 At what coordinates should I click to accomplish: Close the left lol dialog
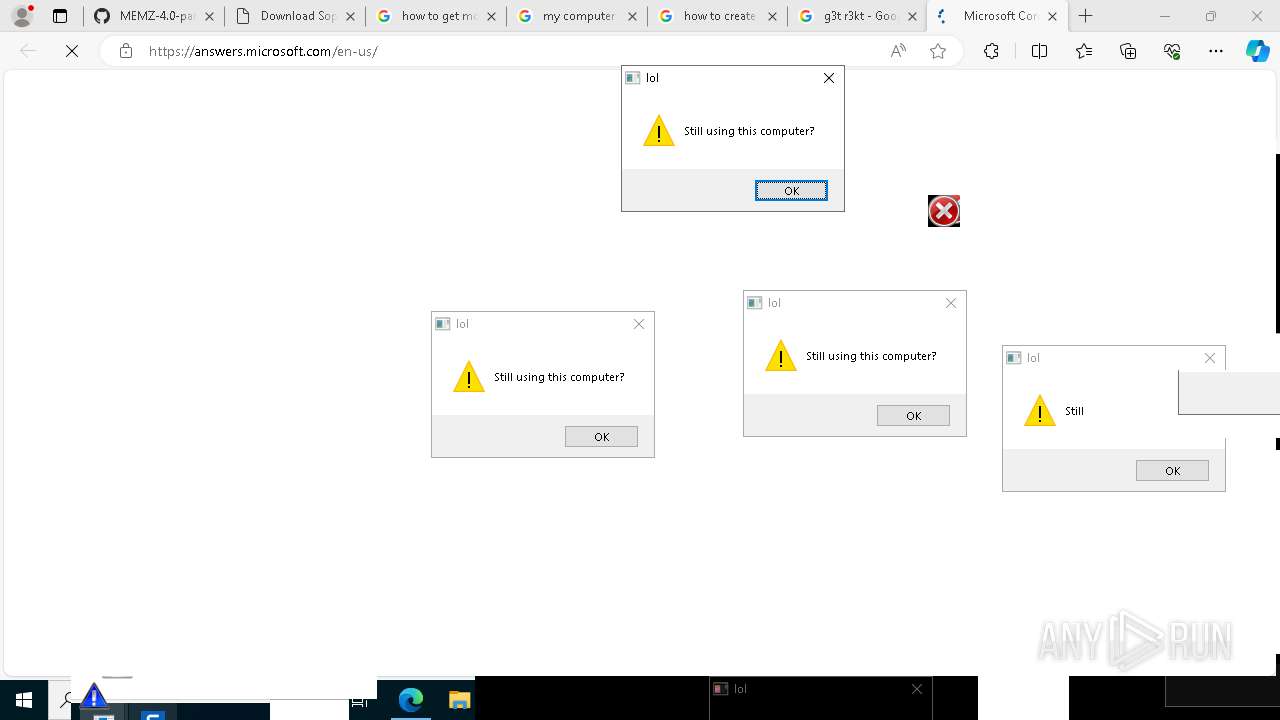tap(639, 324)
